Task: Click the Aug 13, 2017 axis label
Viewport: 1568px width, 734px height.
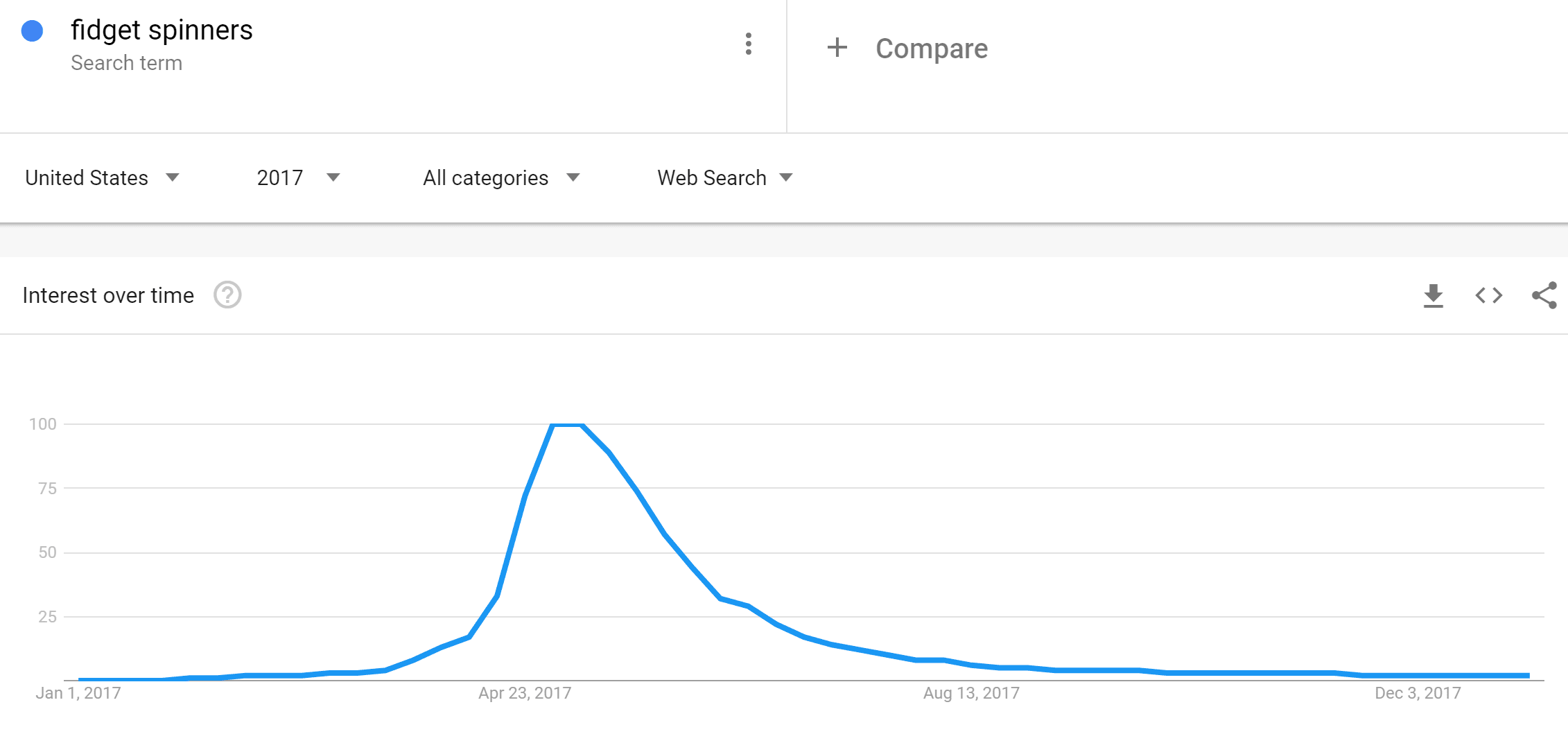Action: (971, 693)
